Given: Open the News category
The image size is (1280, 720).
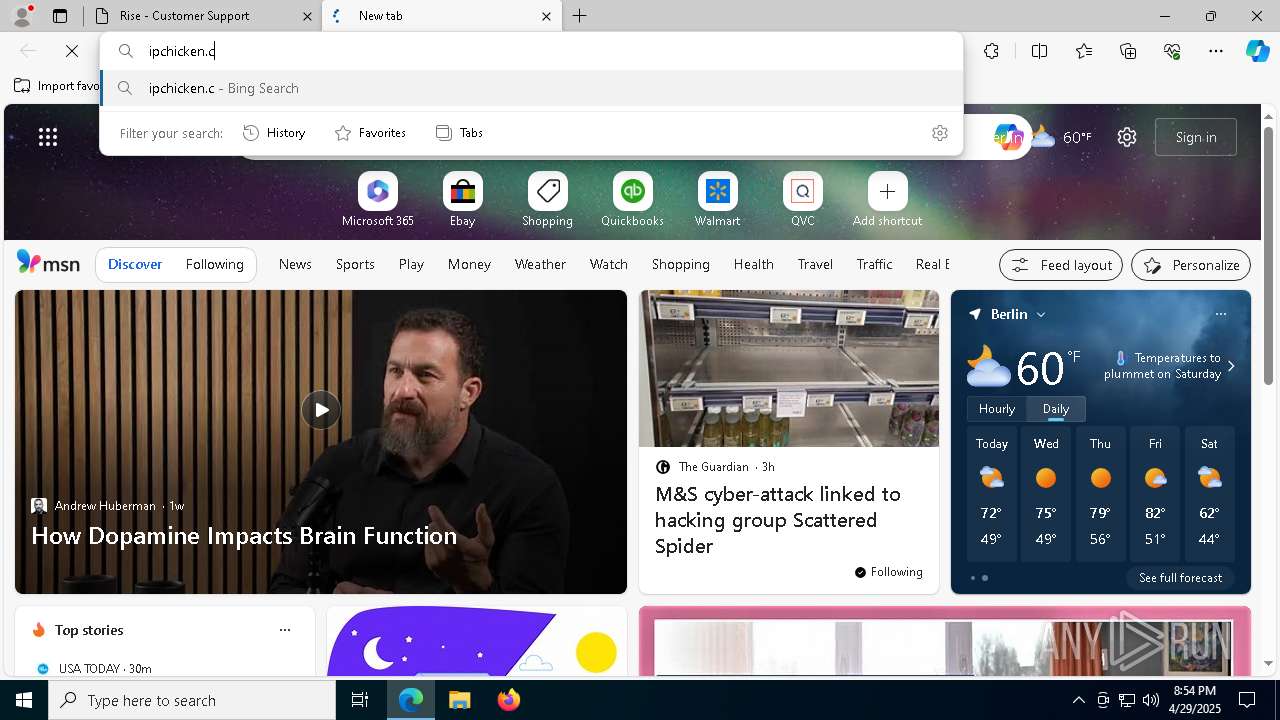Looking at the screenshot, I should click(295, 264).
